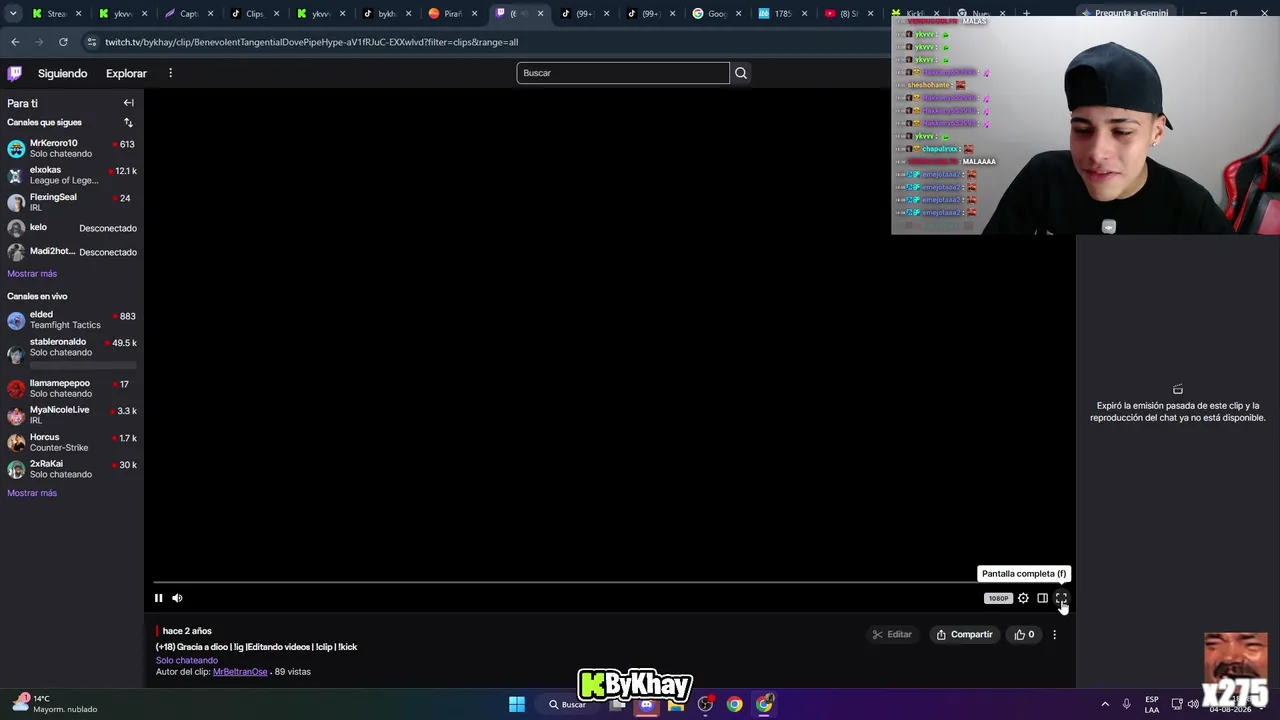The height and width of the screenshot is (720, 1280).
Task: Click the taskbar Buscar search box
Action: pos(567,704)
